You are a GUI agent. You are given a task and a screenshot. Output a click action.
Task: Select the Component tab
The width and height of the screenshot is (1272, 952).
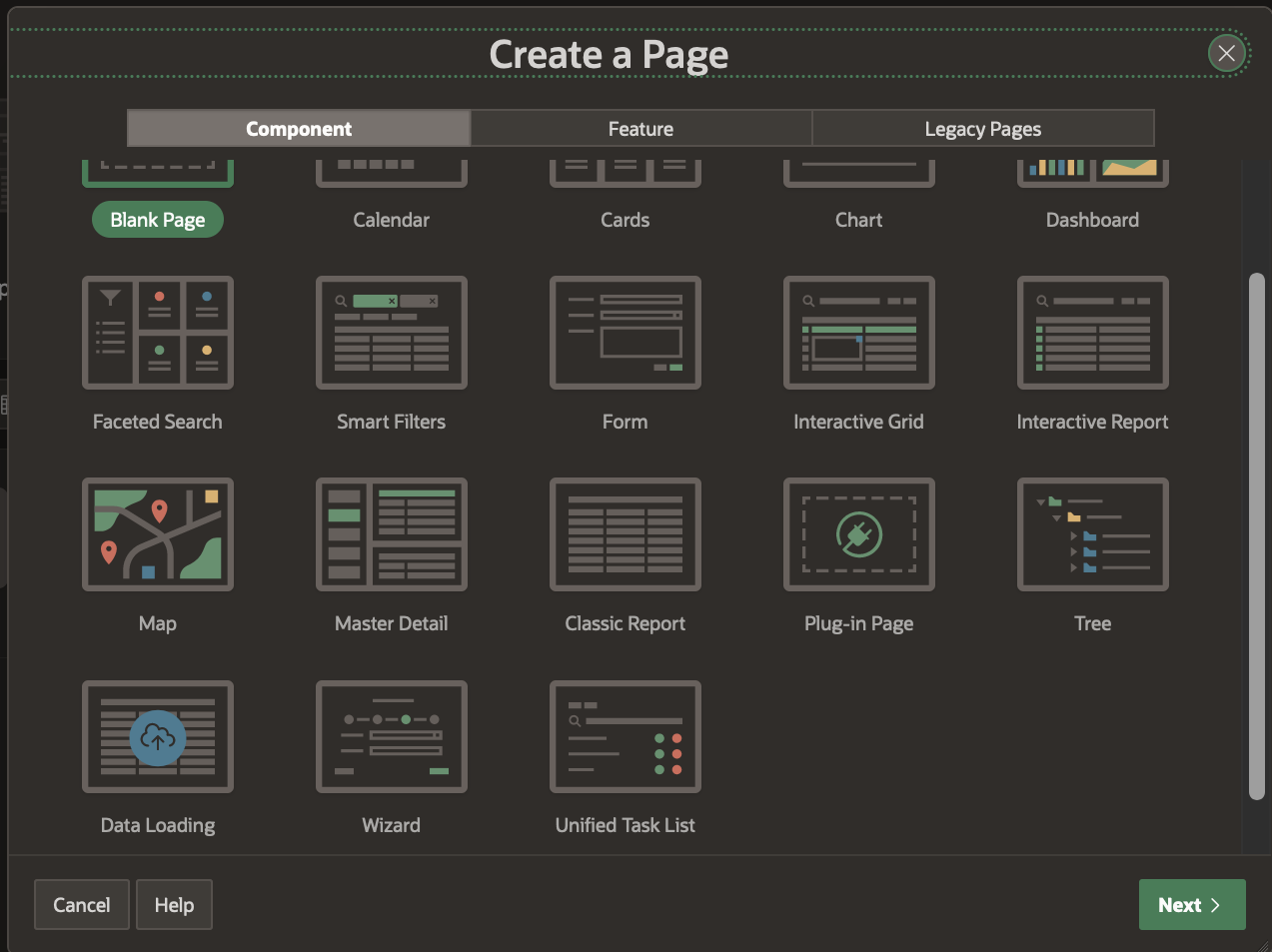[299, 129]
